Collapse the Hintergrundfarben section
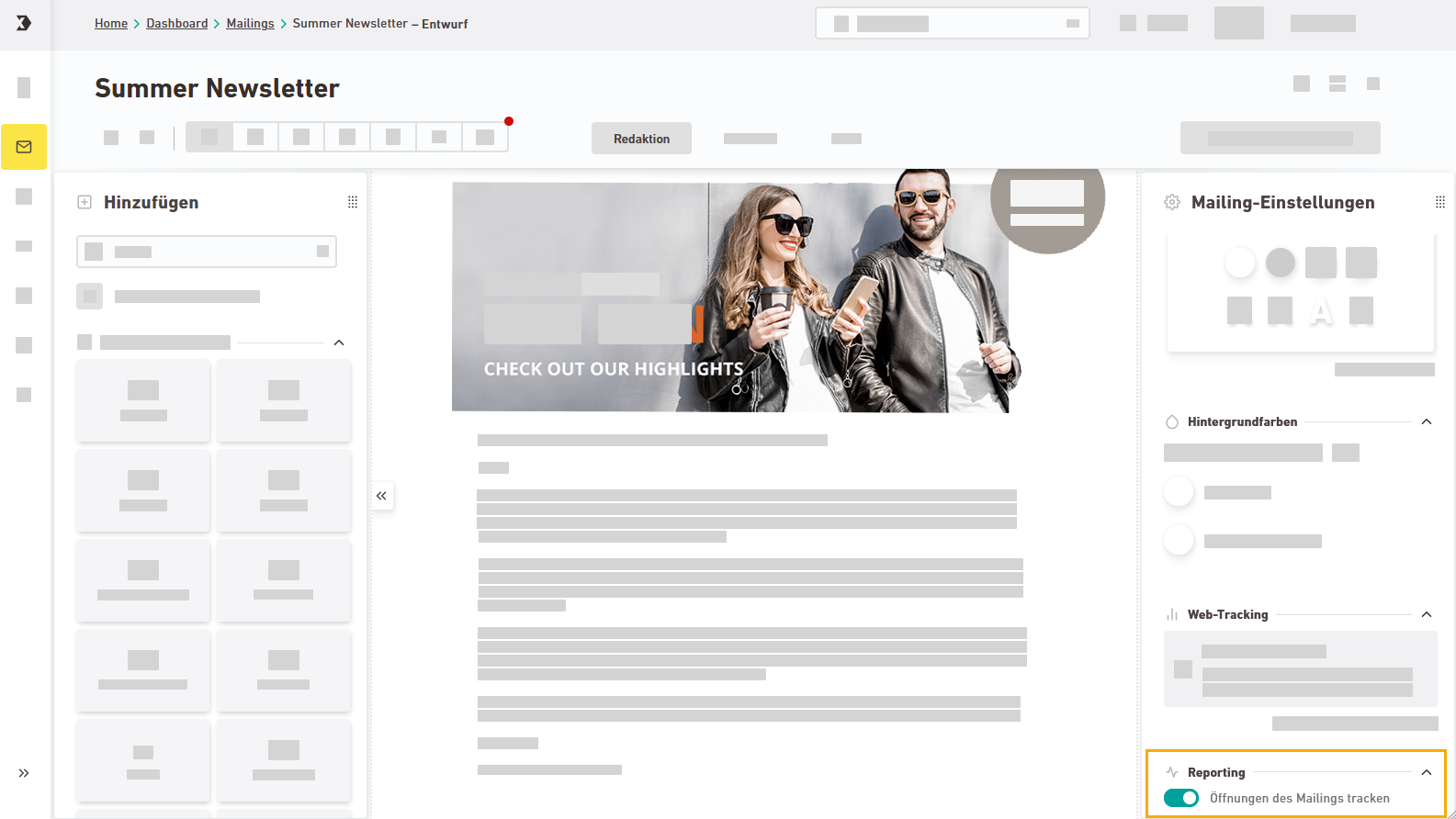The image size is (1456, 819). click(1427, 421)
